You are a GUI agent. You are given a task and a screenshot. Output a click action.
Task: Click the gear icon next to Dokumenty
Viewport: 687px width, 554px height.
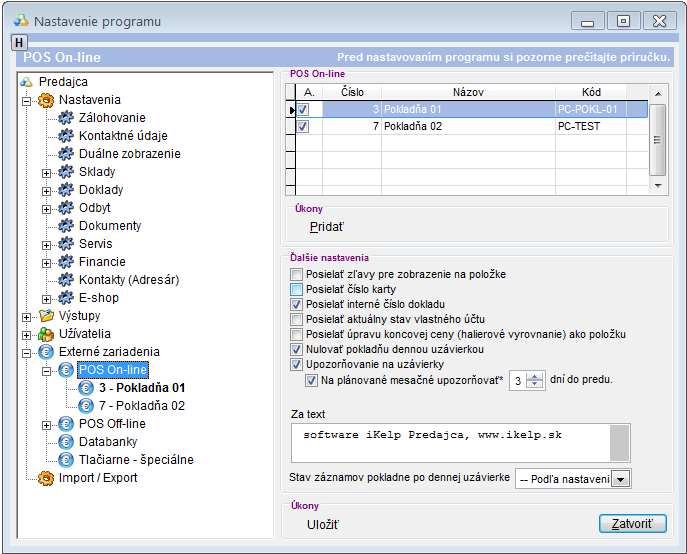tap(67, 226)
